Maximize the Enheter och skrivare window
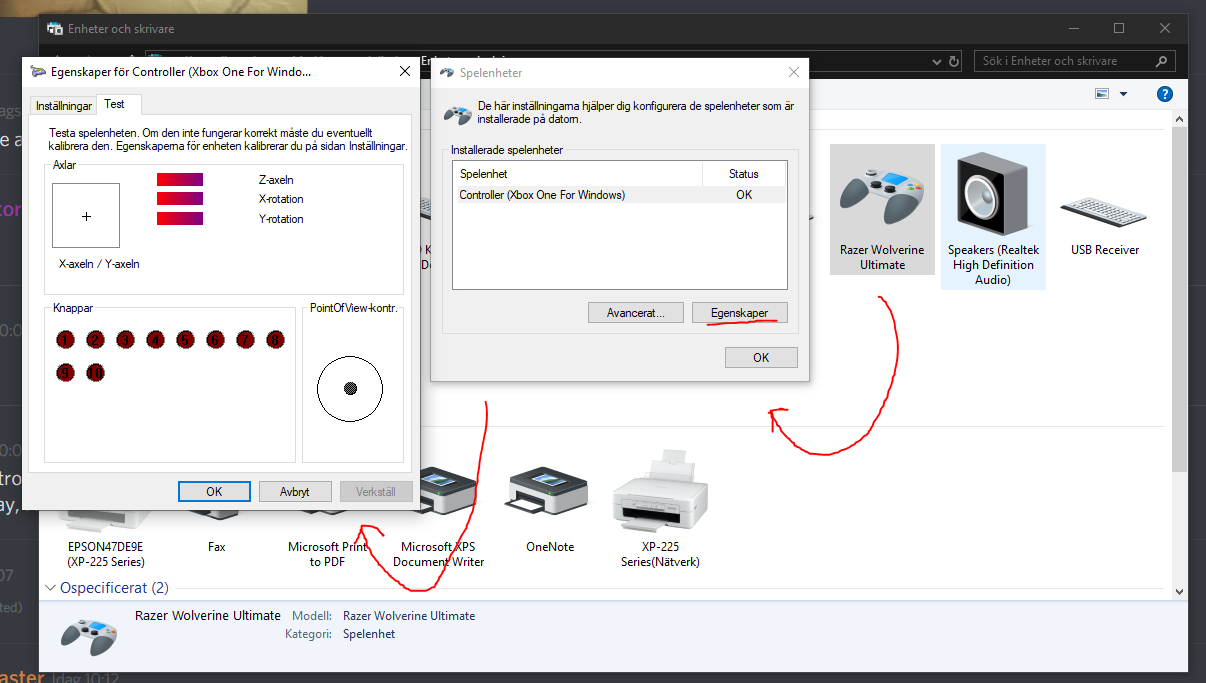The image size is (1206, 683). (1119, 28)
